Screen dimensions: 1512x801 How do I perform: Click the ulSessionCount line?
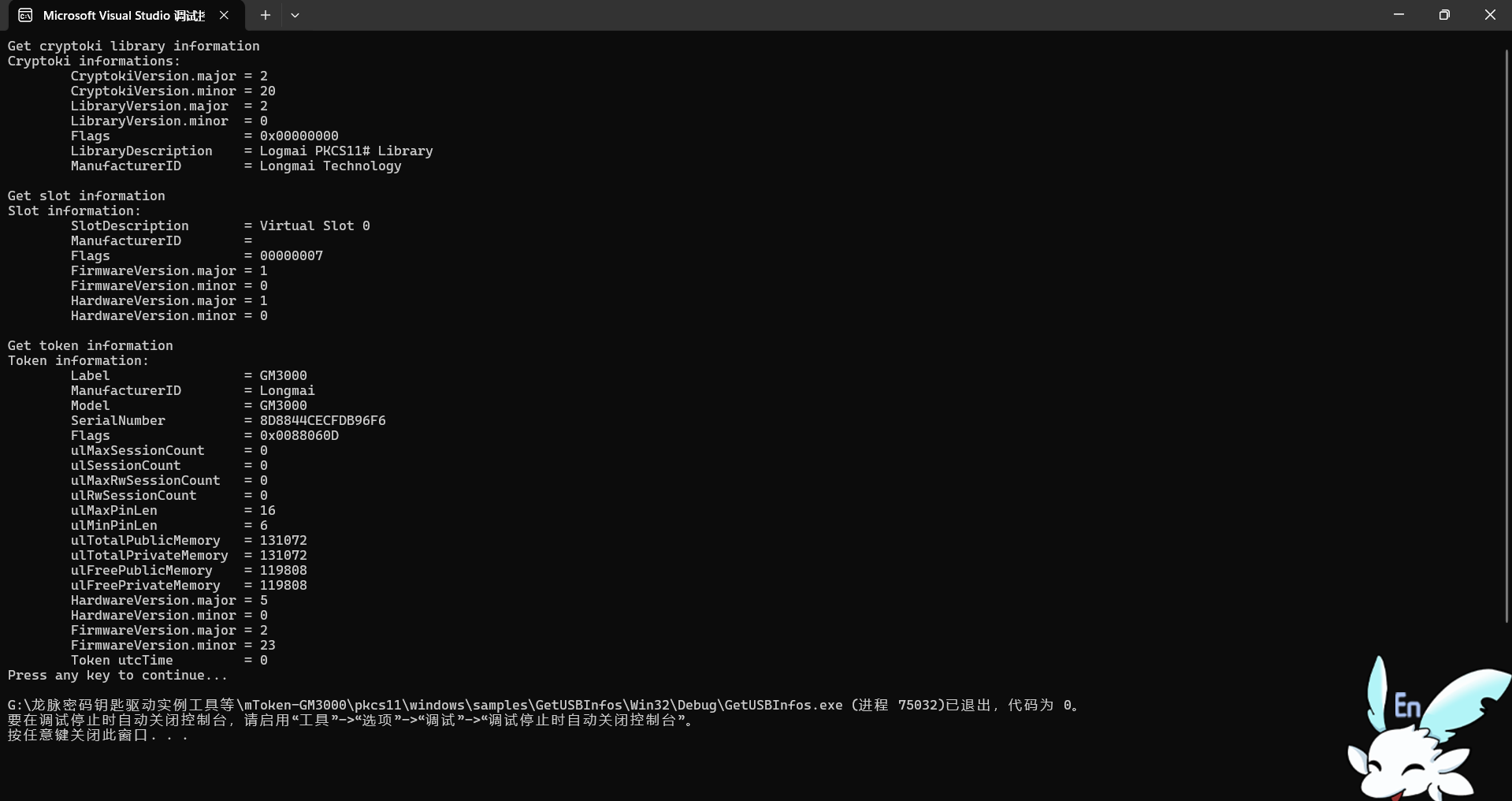tap(169, 465)
